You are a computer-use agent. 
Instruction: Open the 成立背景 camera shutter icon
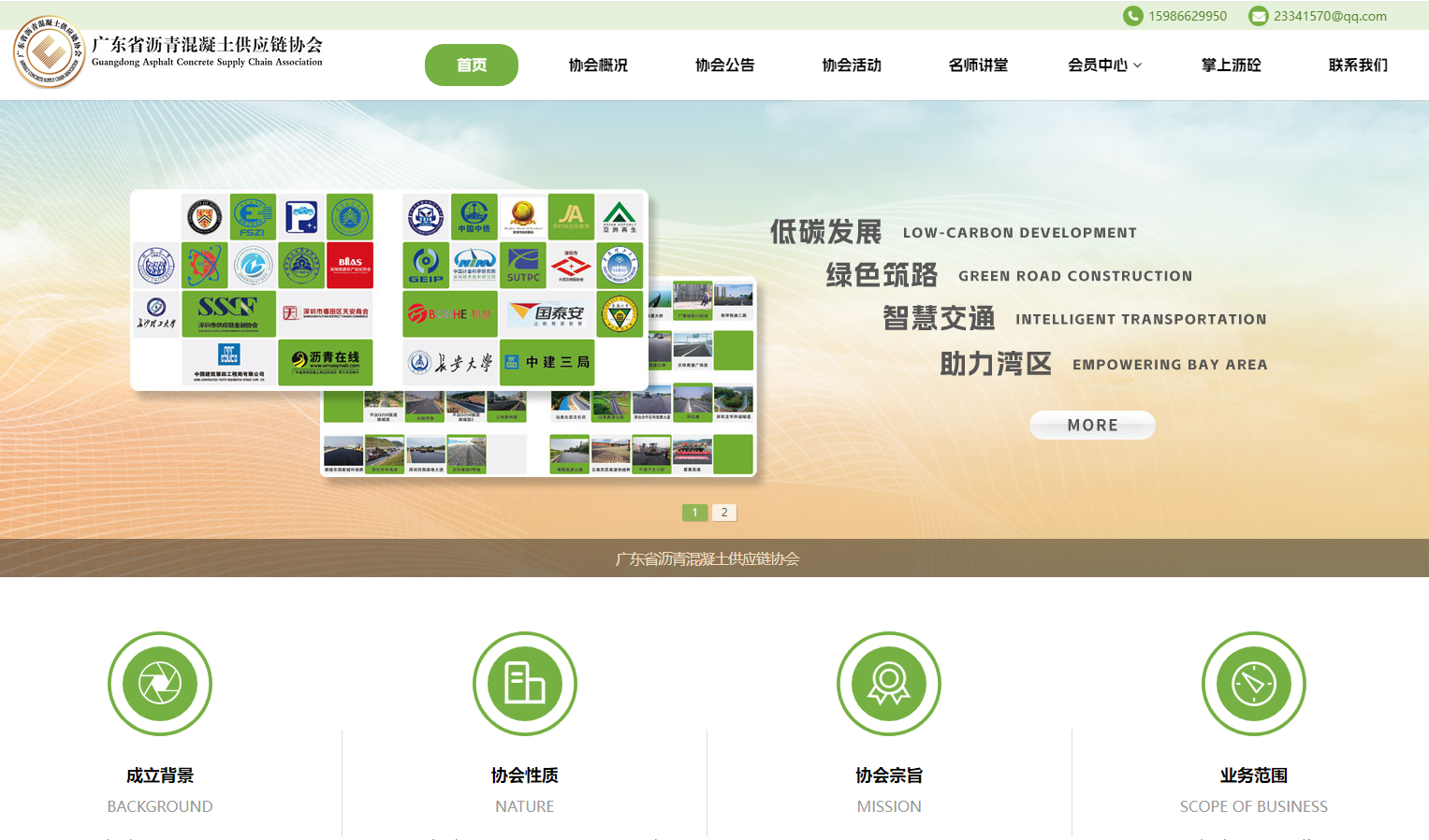click(160, 684)
